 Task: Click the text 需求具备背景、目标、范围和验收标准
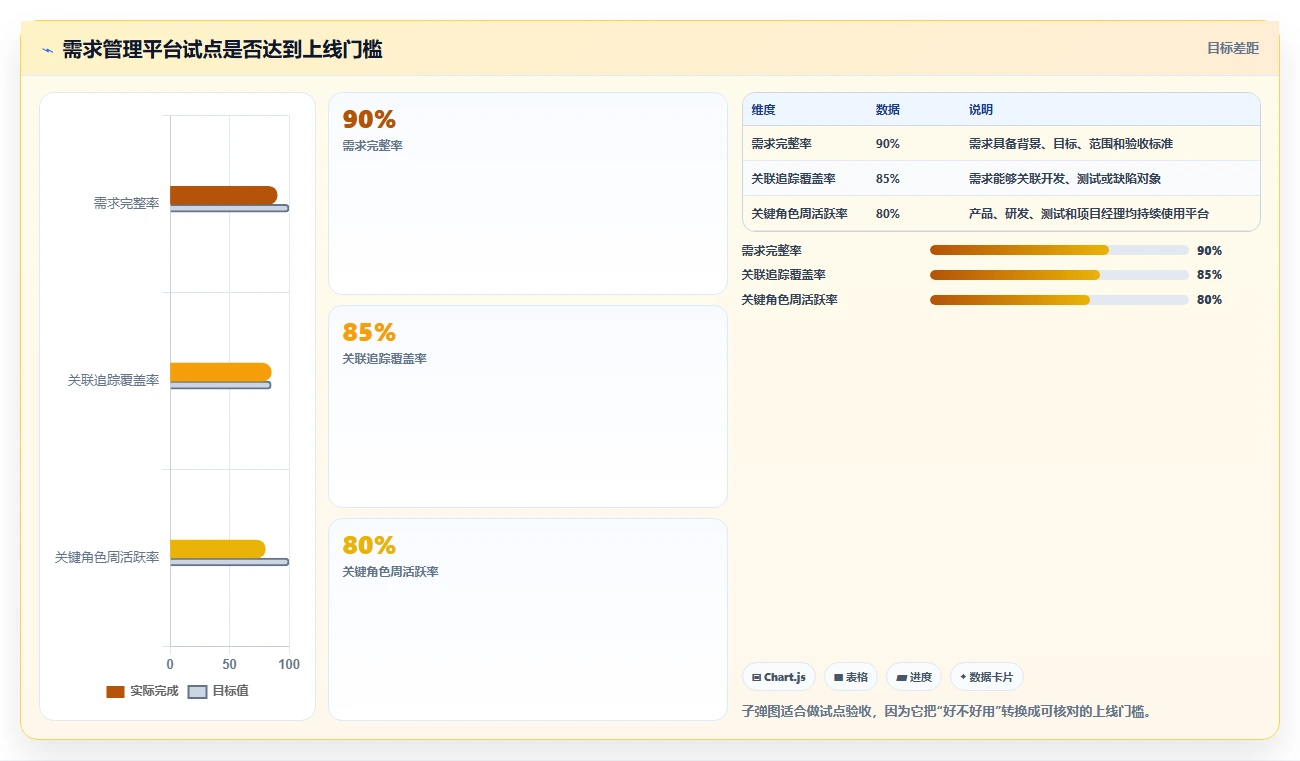1071,144
